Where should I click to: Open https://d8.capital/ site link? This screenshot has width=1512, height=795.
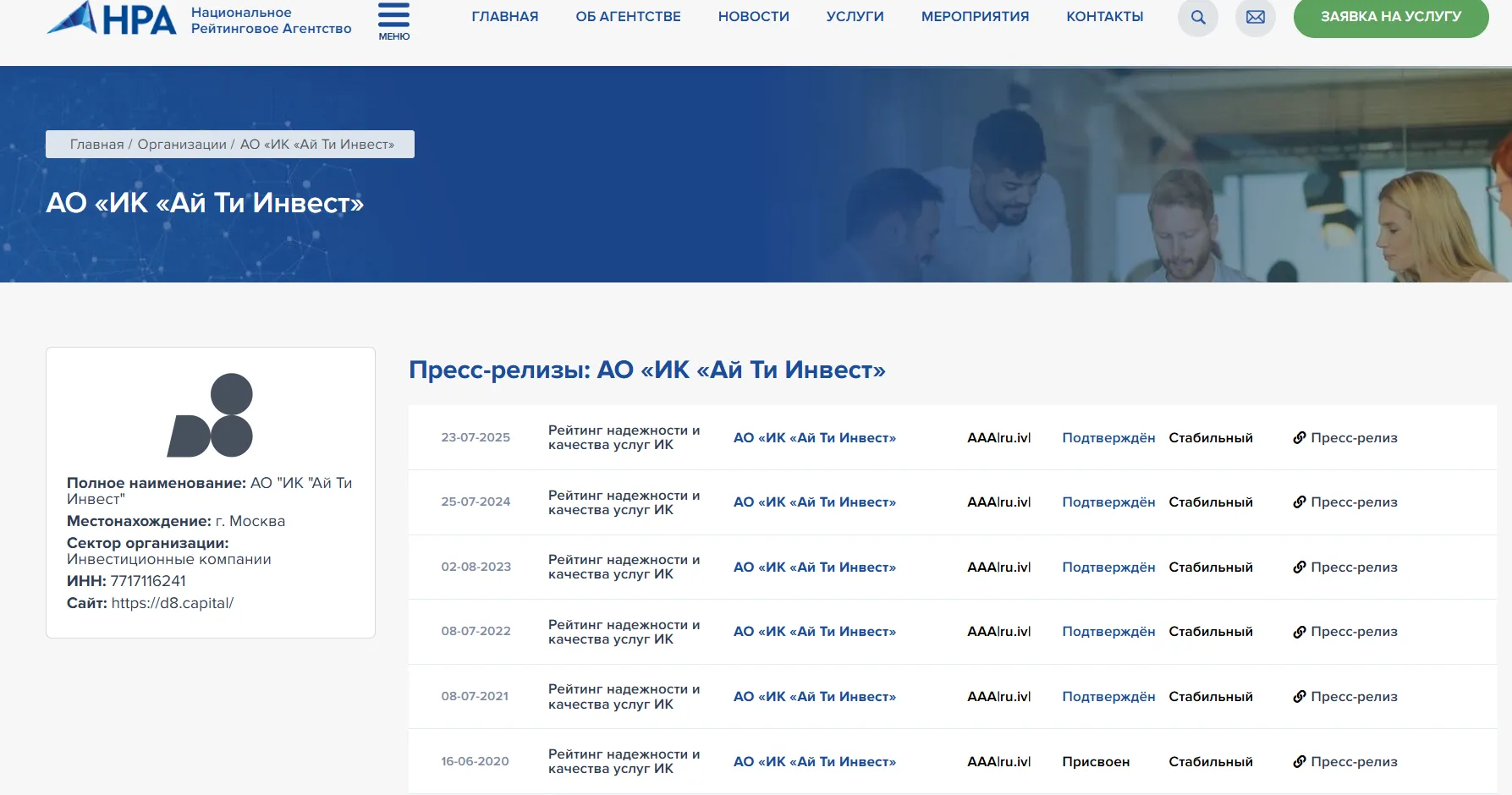(x=173, y=603)
